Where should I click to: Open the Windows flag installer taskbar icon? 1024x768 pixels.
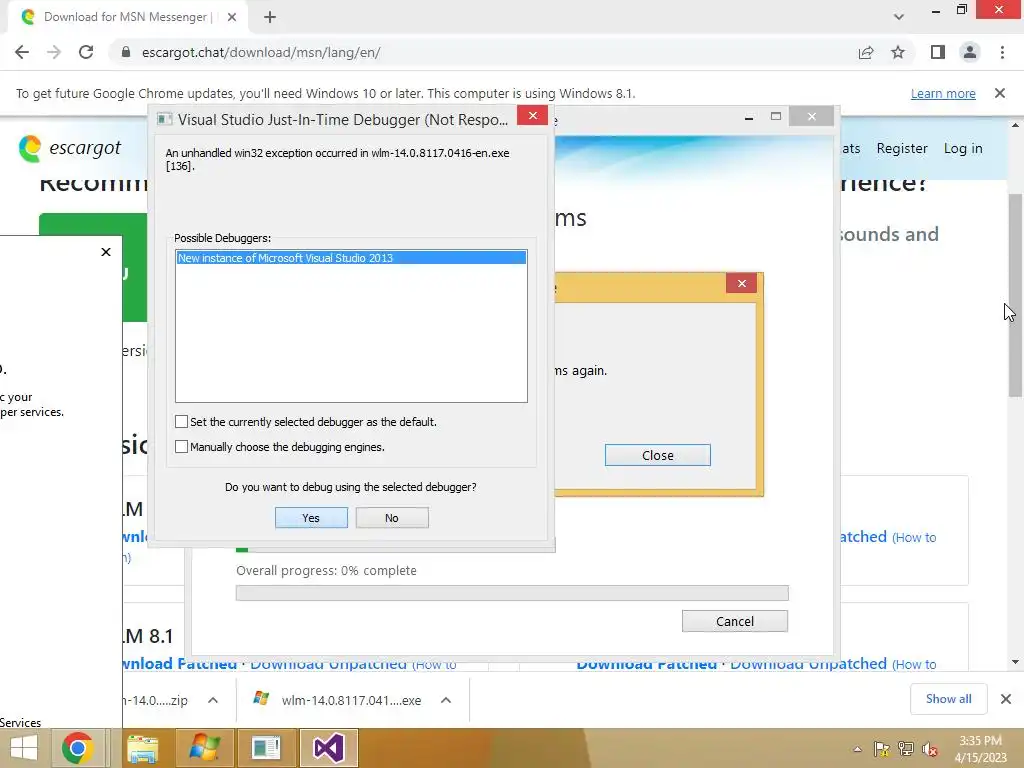[204, 748]
